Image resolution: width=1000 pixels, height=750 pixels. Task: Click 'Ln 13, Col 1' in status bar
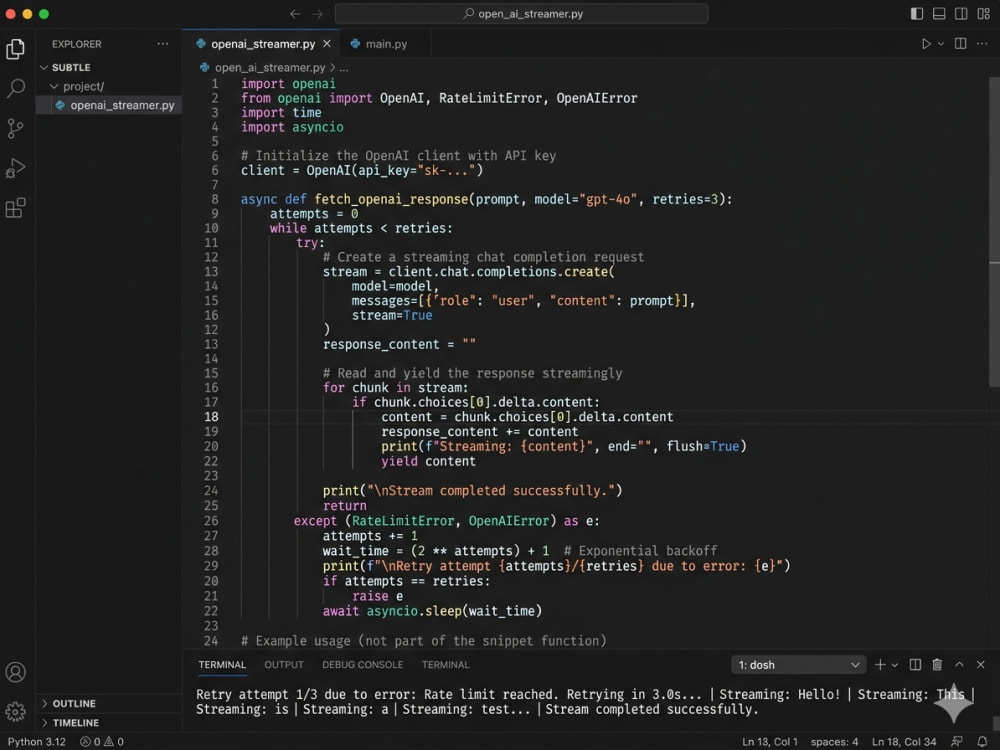click(770, 742)
